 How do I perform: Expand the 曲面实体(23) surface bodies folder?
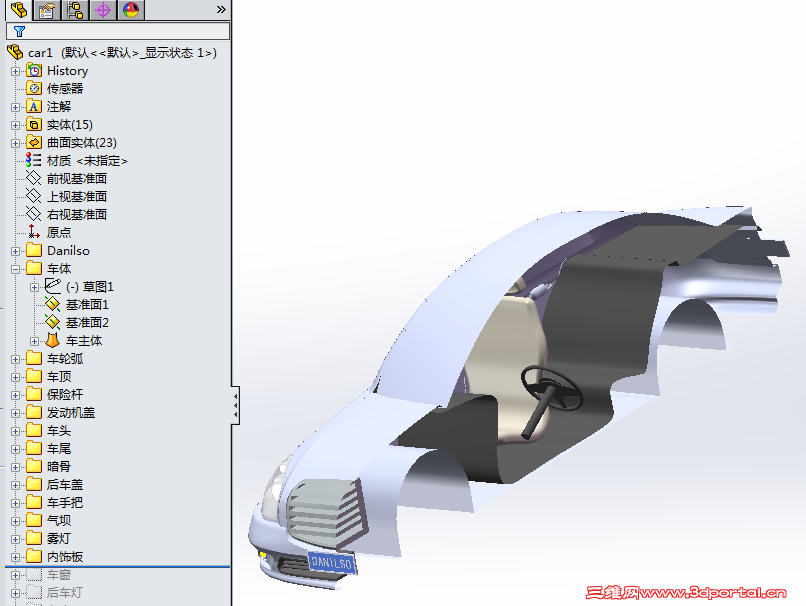click(15, 143)
